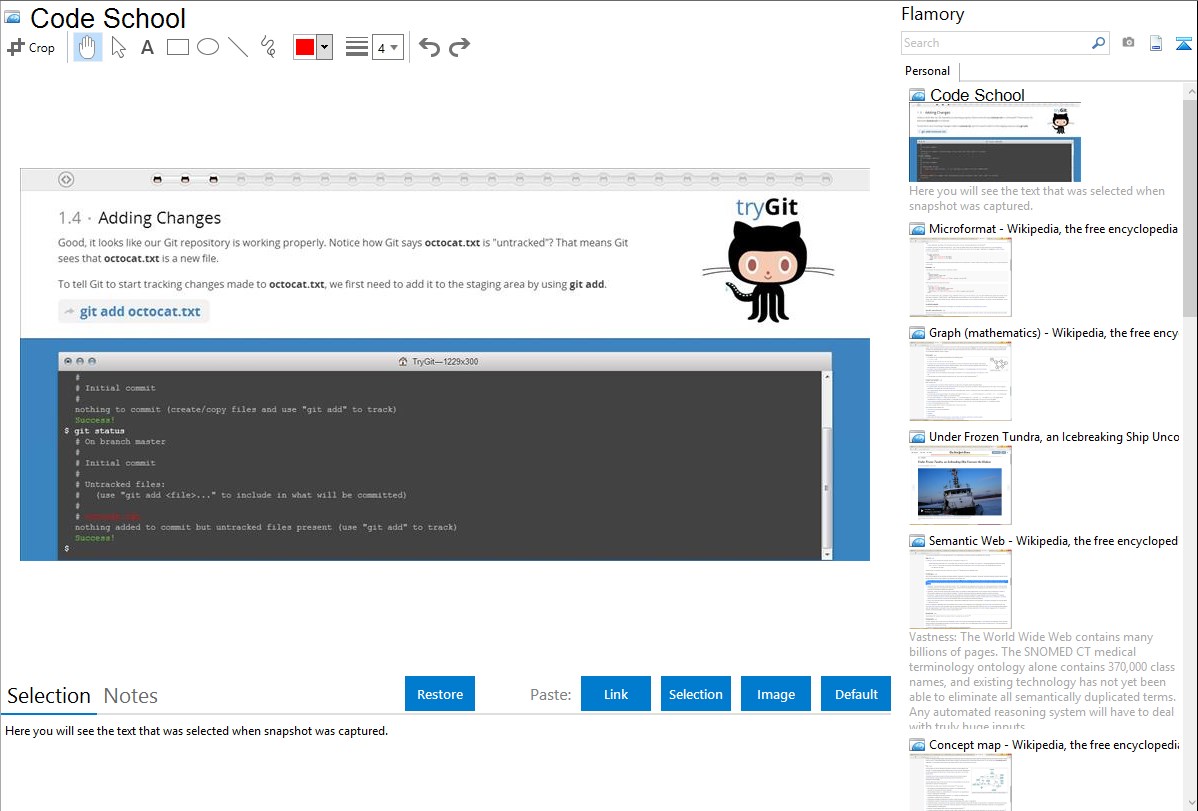This screenshot has width=1198, height=811.
Task: Click the search magnifier icon
Action: coord(1098,43)
